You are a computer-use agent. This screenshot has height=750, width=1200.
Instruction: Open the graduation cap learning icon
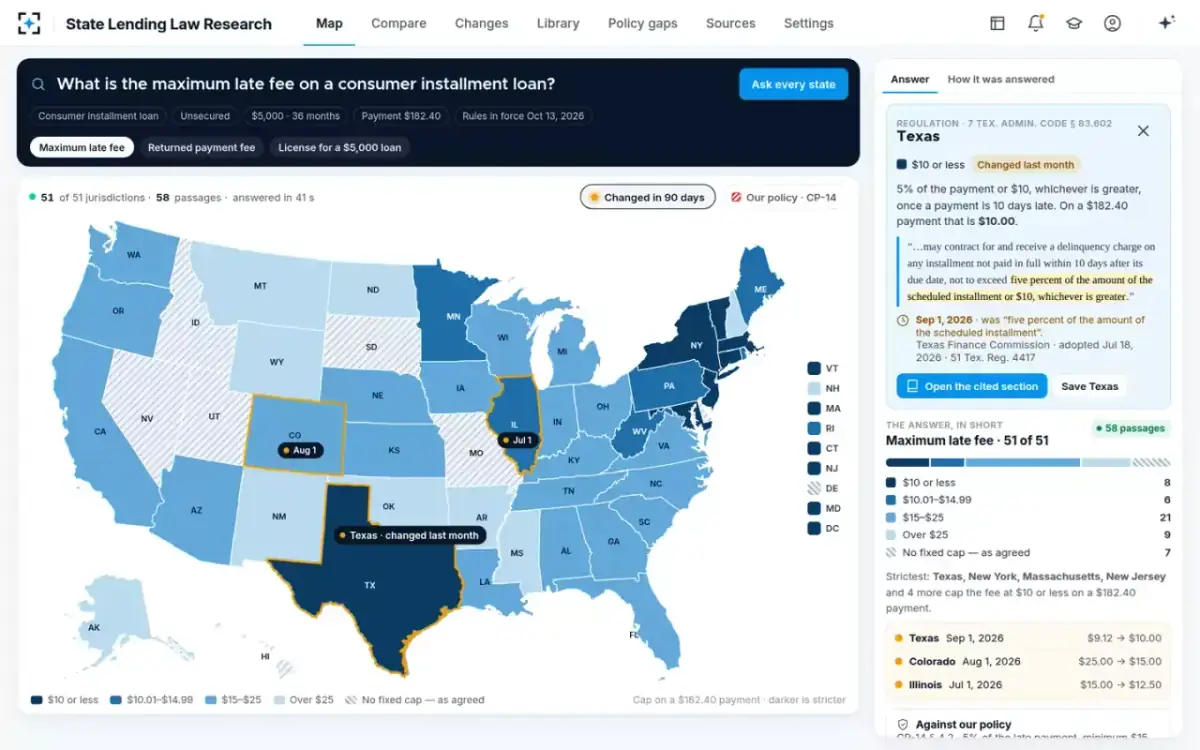click(x=1074, y=23)
